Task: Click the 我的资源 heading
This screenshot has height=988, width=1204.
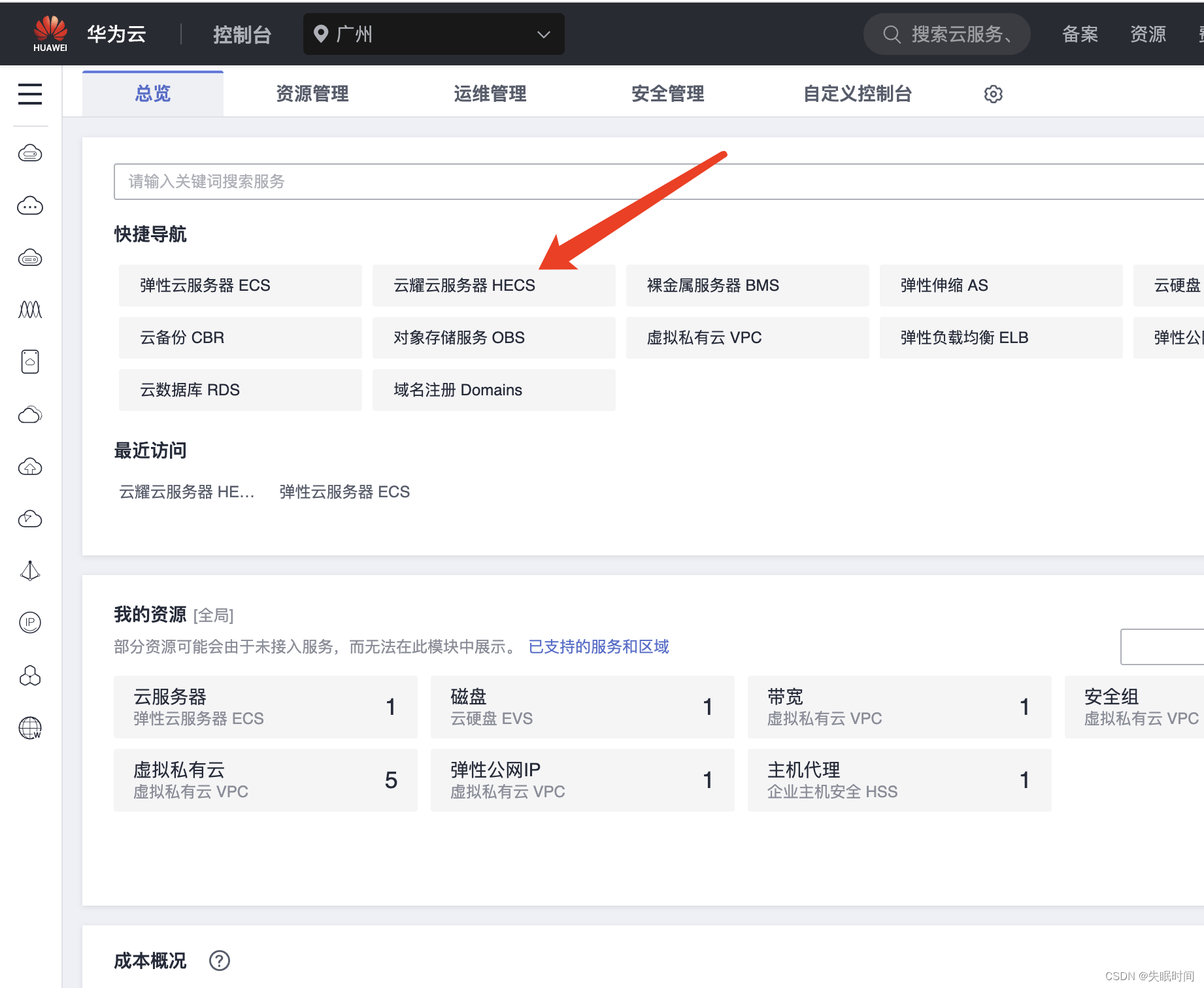Action: (x=150, y=614)
